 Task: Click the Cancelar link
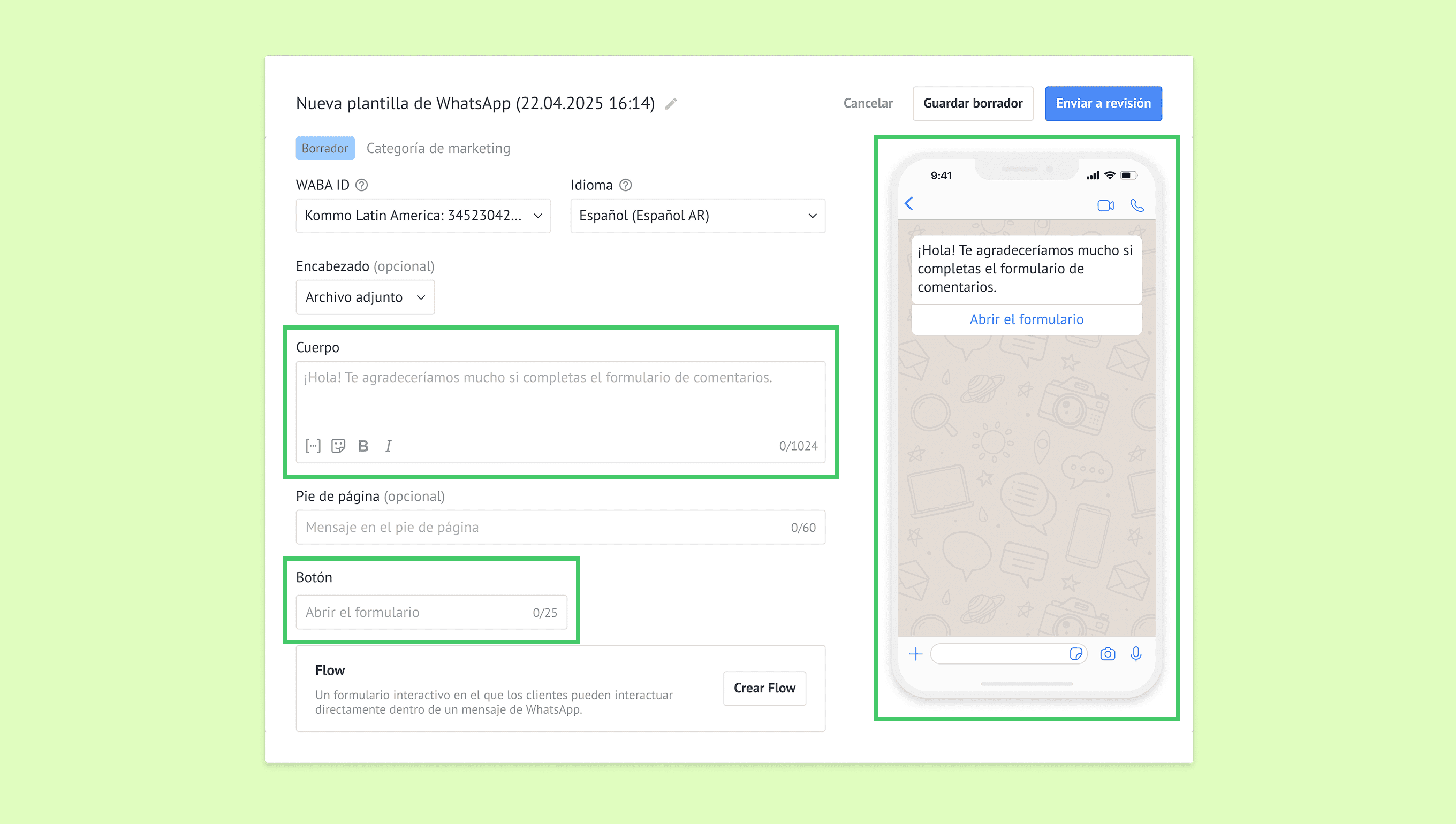(x=868, y=104)
